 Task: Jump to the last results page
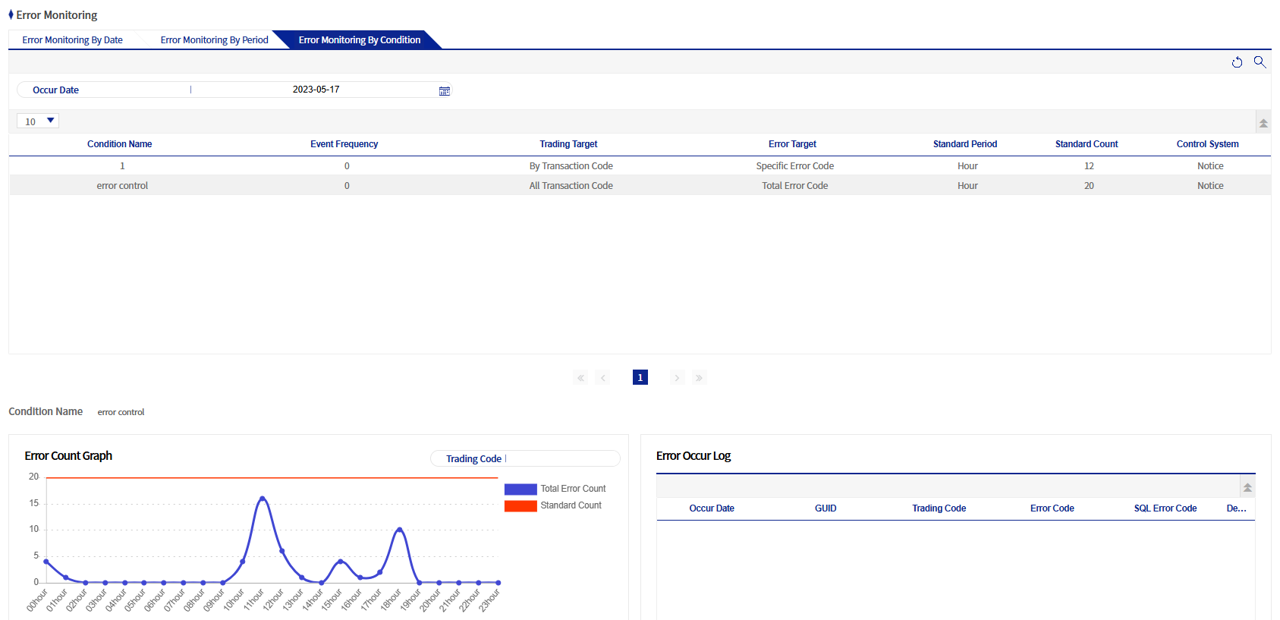tap(699, 378)
